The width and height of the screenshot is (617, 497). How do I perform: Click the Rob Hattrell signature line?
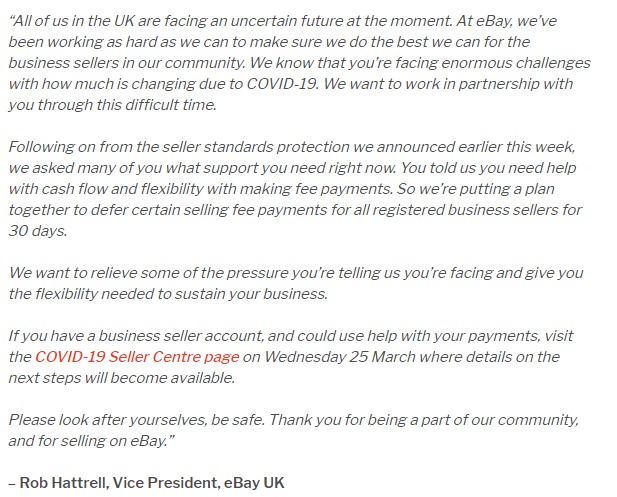[x=146, y=482]
